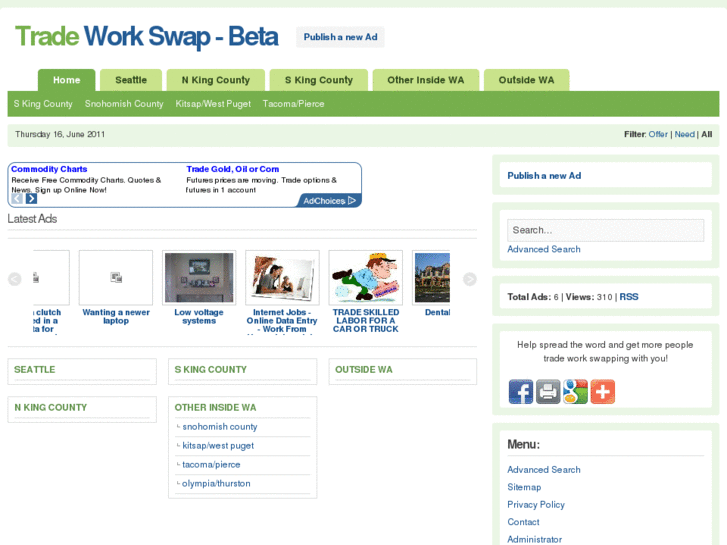Open Administrator in Menu list
The image size is (727, 545).
click(x=534, y=539)
